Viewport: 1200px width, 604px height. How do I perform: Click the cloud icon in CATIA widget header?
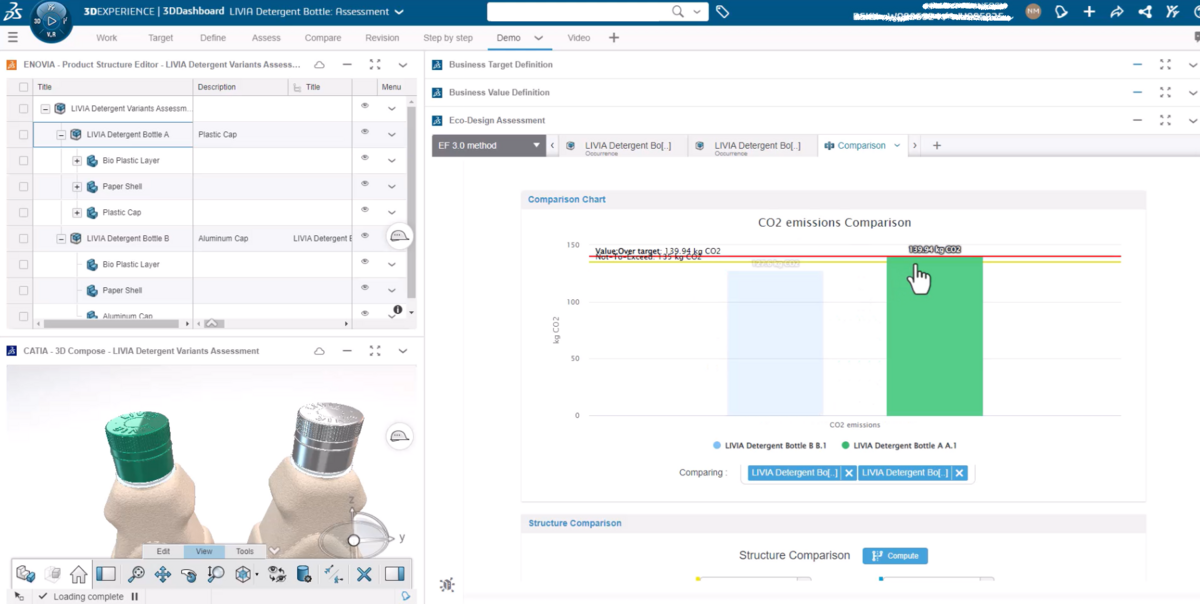(x=319, y=351)
